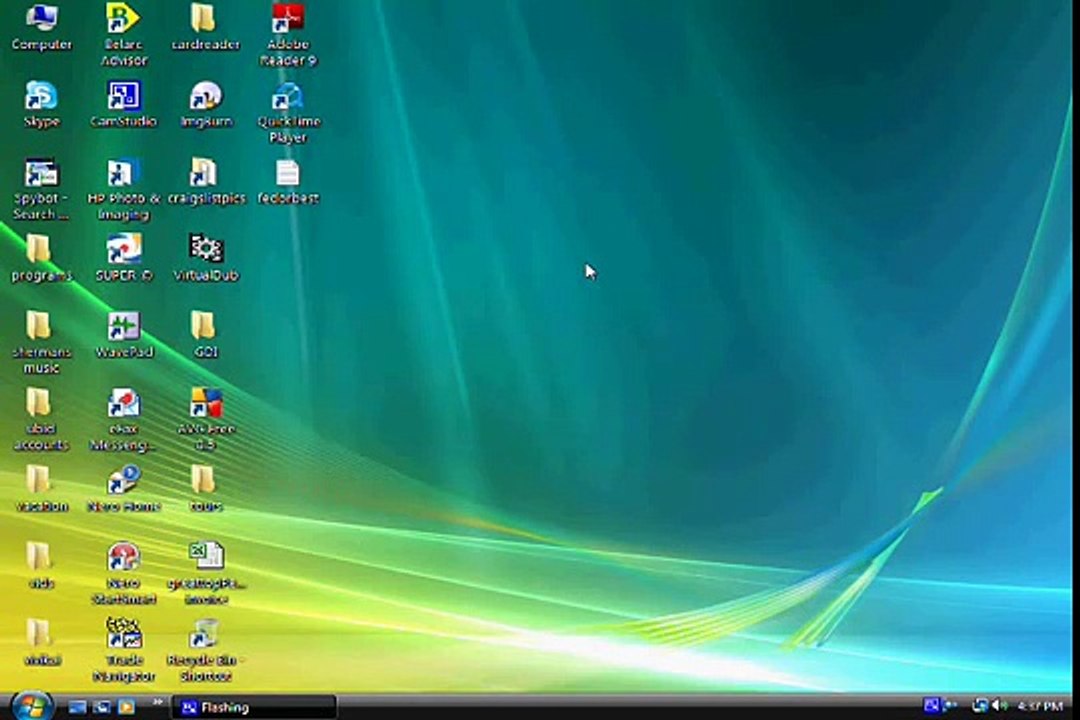Image resolution: width=1080 pixels, height=720 pixels.
Task: Launch Nero Home shortcut
Action: tap(123, 489)
